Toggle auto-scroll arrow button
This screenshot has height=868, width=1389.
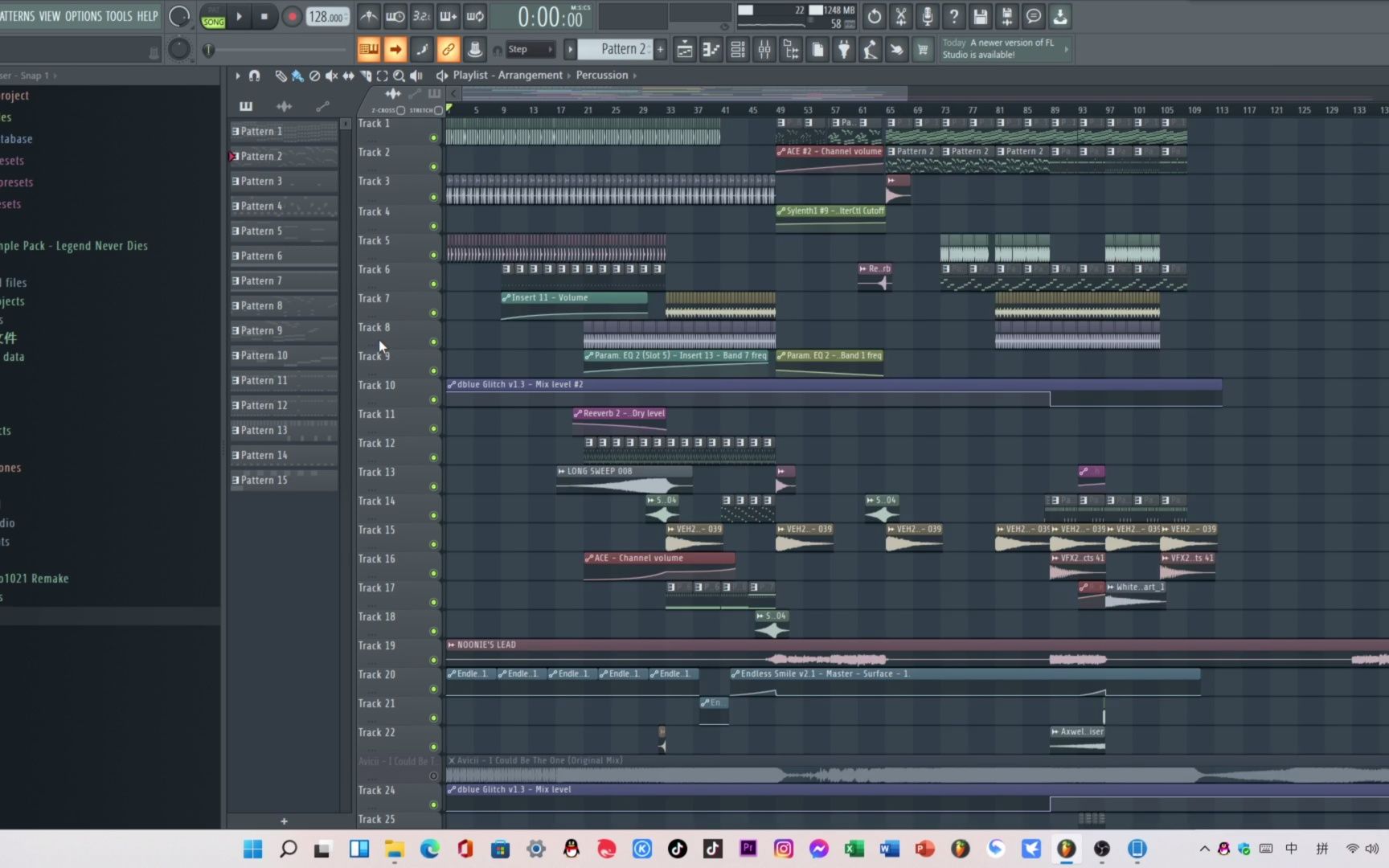coord(395,50)
